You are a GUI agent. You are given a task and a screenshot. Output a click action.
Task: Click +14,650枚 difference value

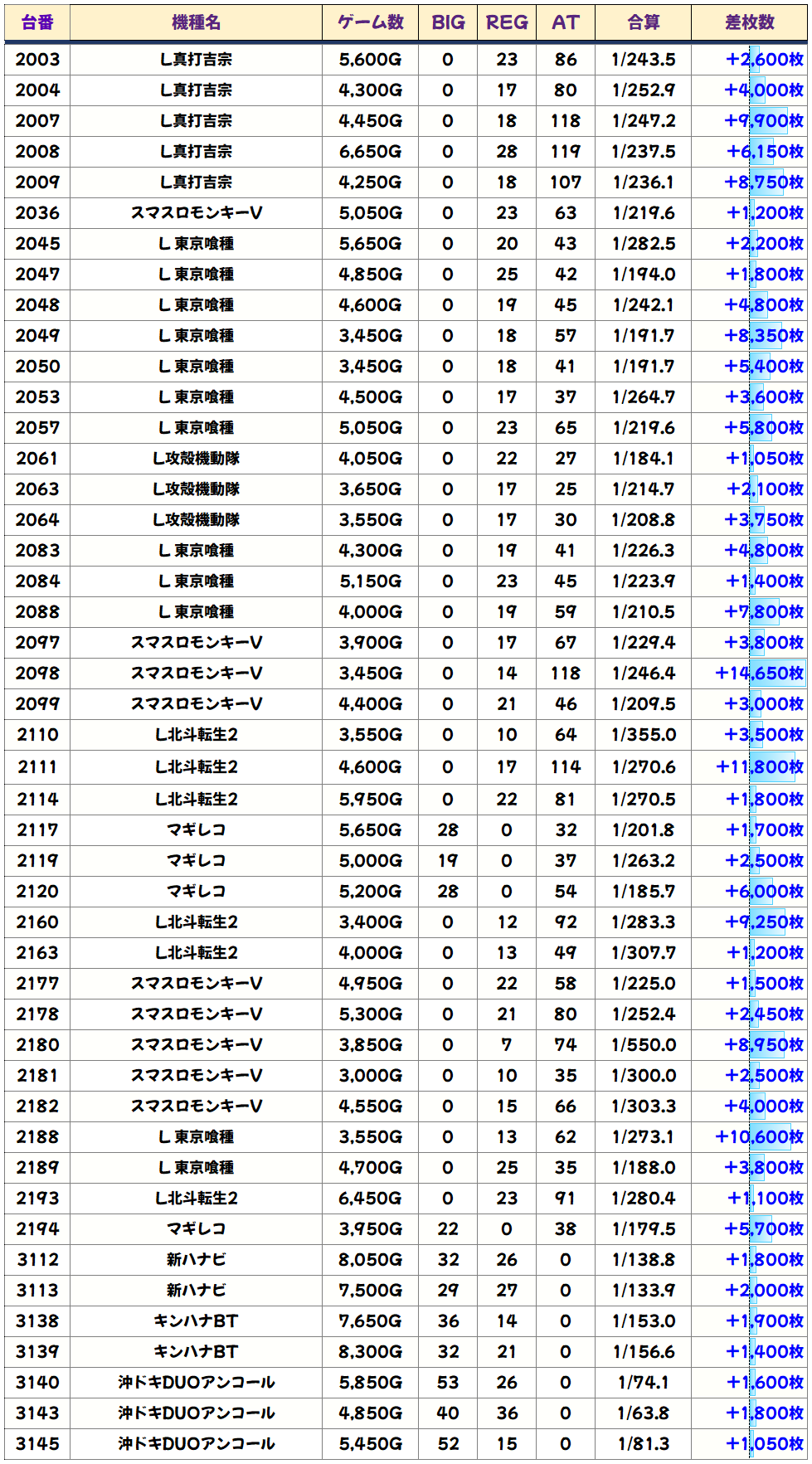760,674
